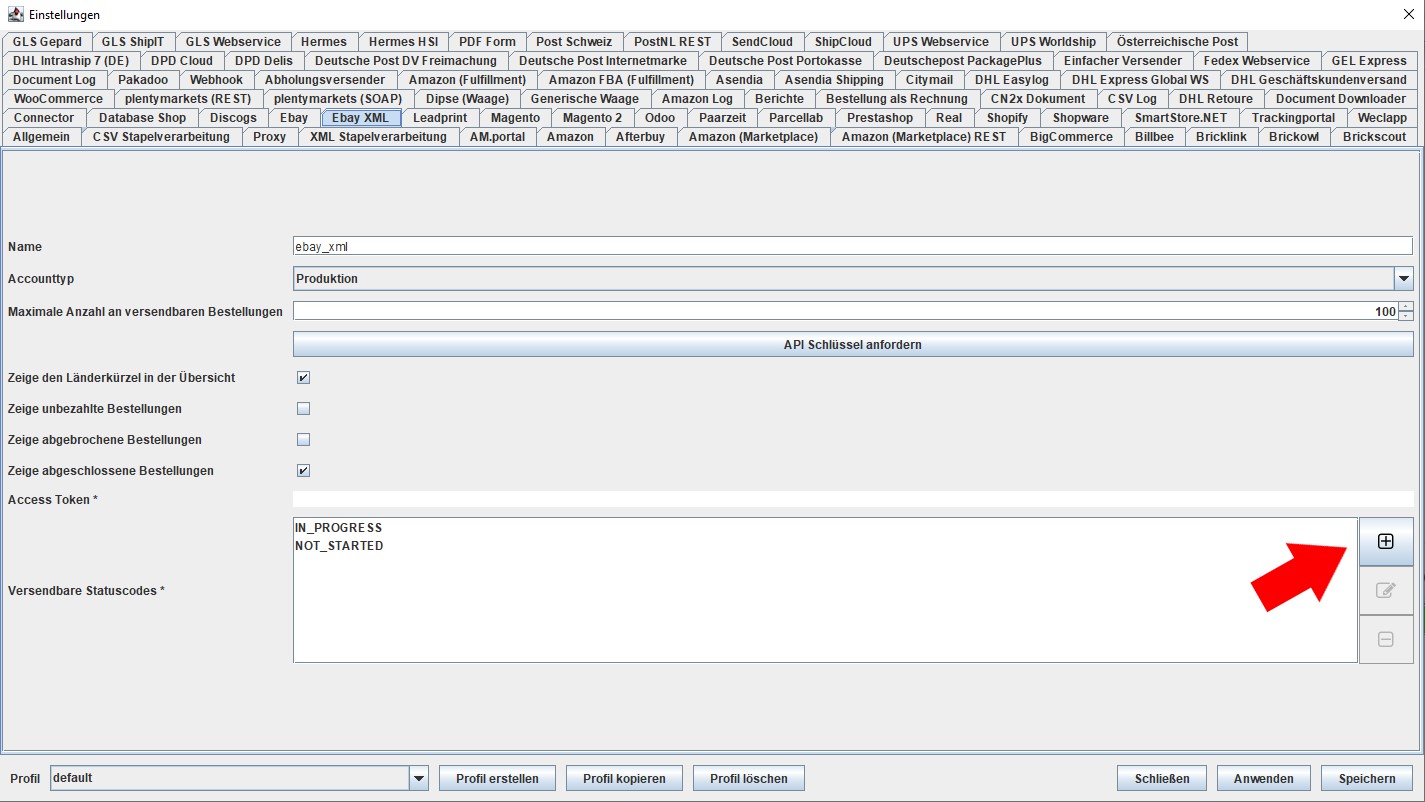Viewport: 1425px width, 802px height.
Task: Switch to the CSV Log tab
Action: pos(1132,99)
